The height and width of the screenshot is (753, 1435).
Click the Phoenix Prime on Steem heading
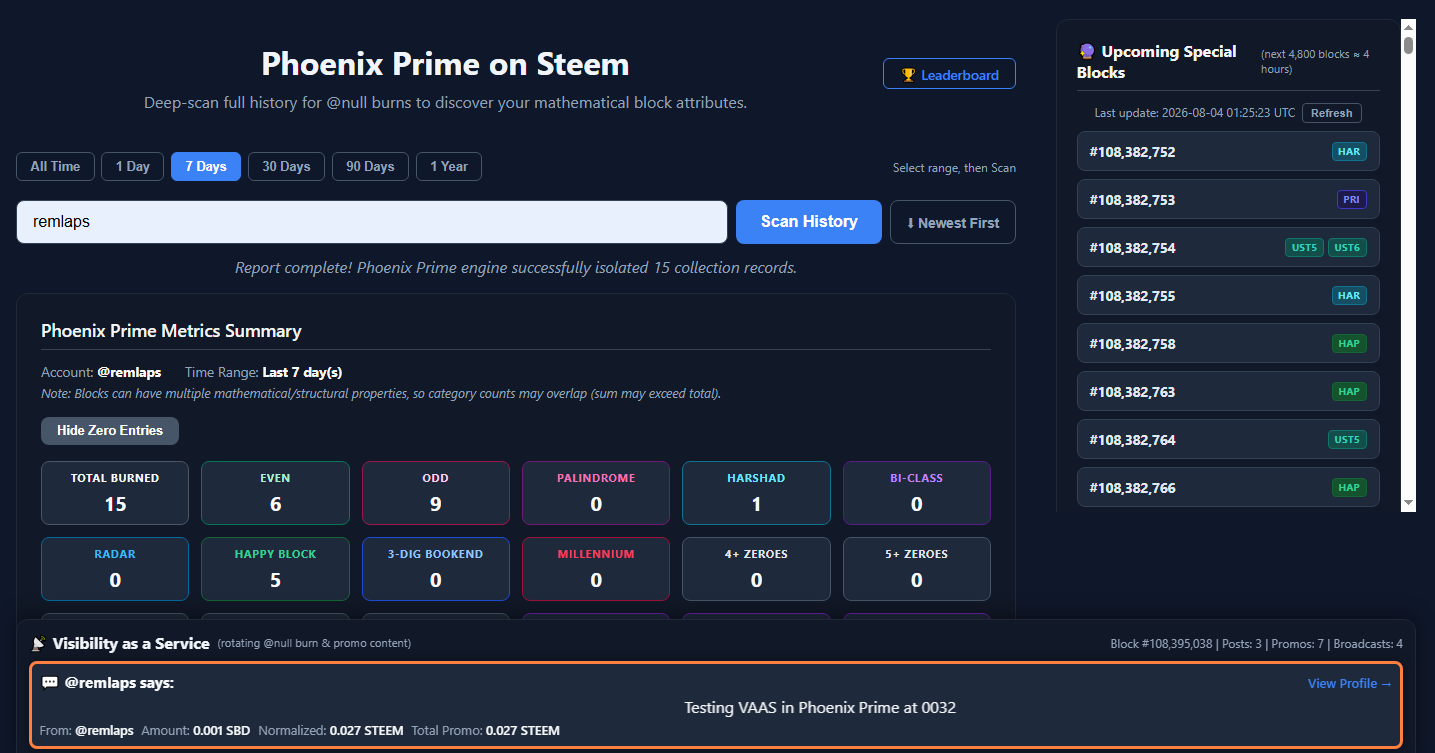pyautogui.click(x=445, y=64)
